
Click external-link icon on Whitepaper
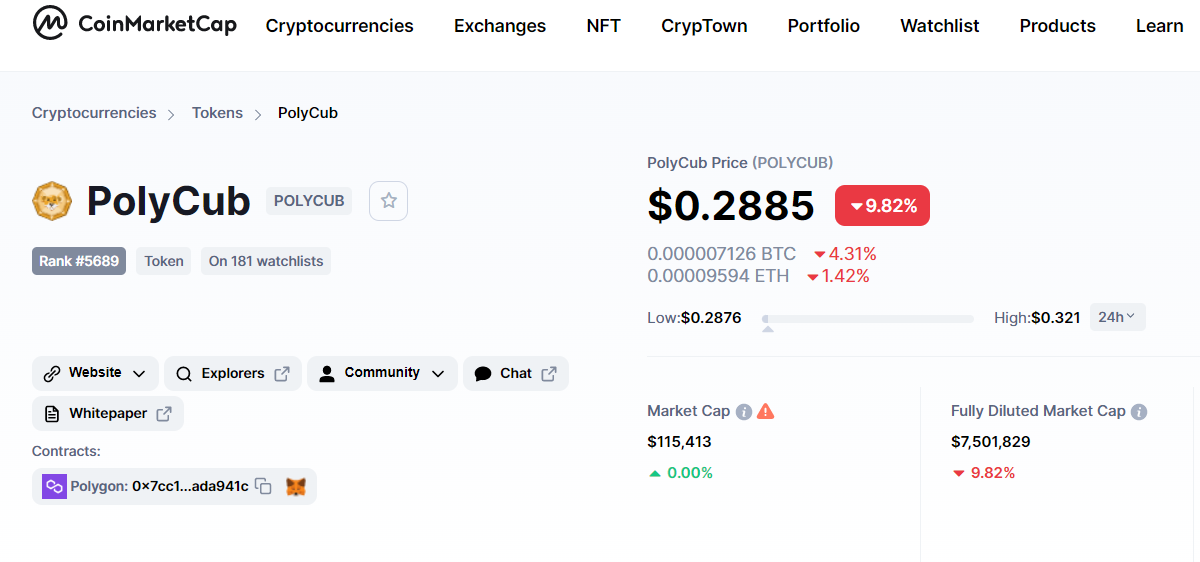164,413
